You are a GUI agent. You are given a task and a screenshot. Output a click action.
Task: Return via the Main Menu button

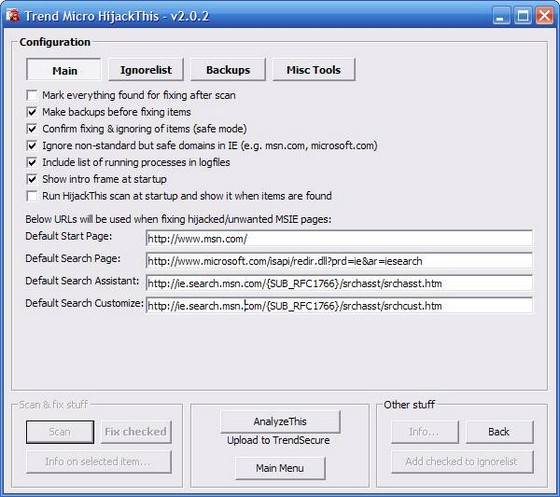[x=280, y=468]
